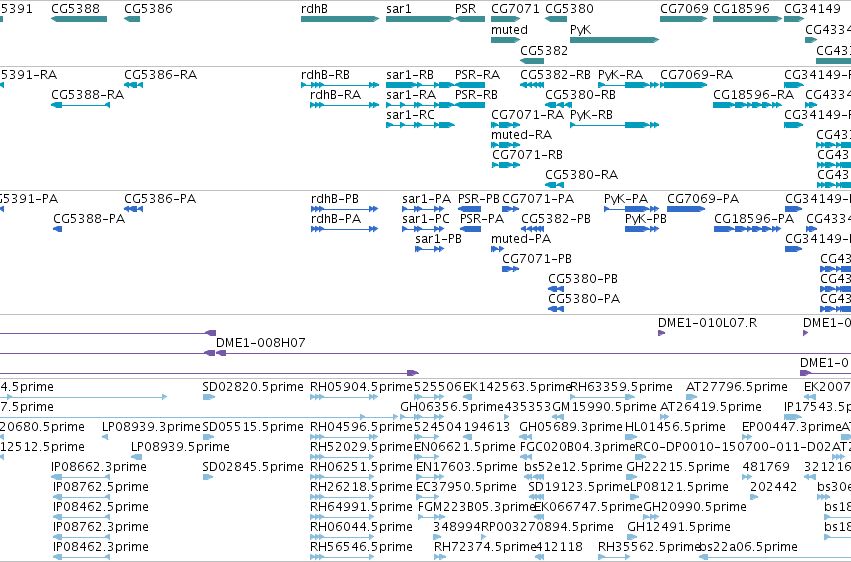Select the CG5388 gene feature

coord(79,19)
